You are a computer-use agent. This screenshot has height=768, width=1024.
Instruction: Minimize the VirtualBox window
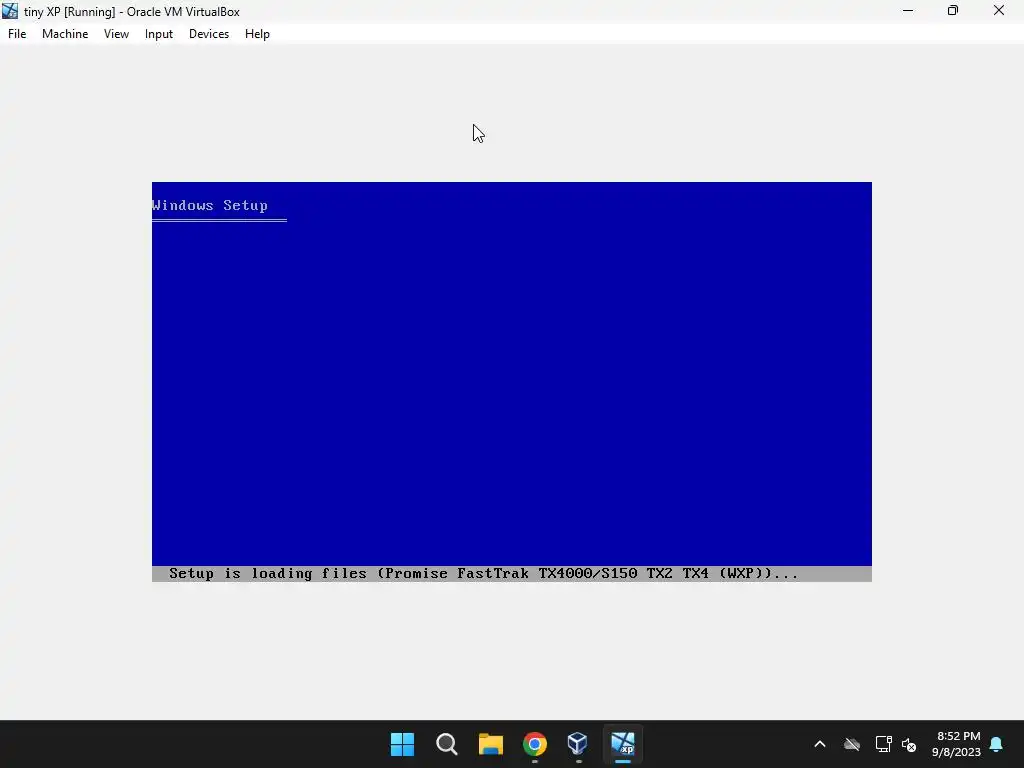pyautogui.click(x=908, y=11)
